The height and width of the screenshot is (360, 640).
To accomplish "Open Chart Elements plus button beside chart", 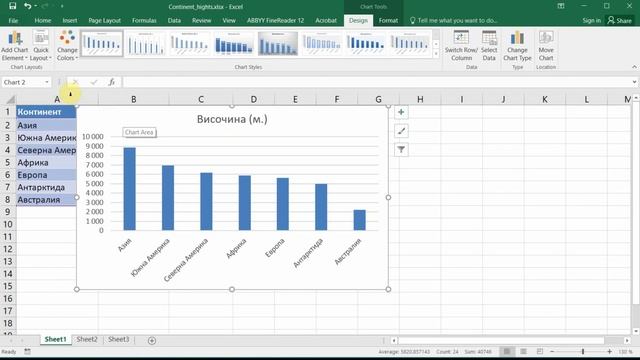I will 401,112.
